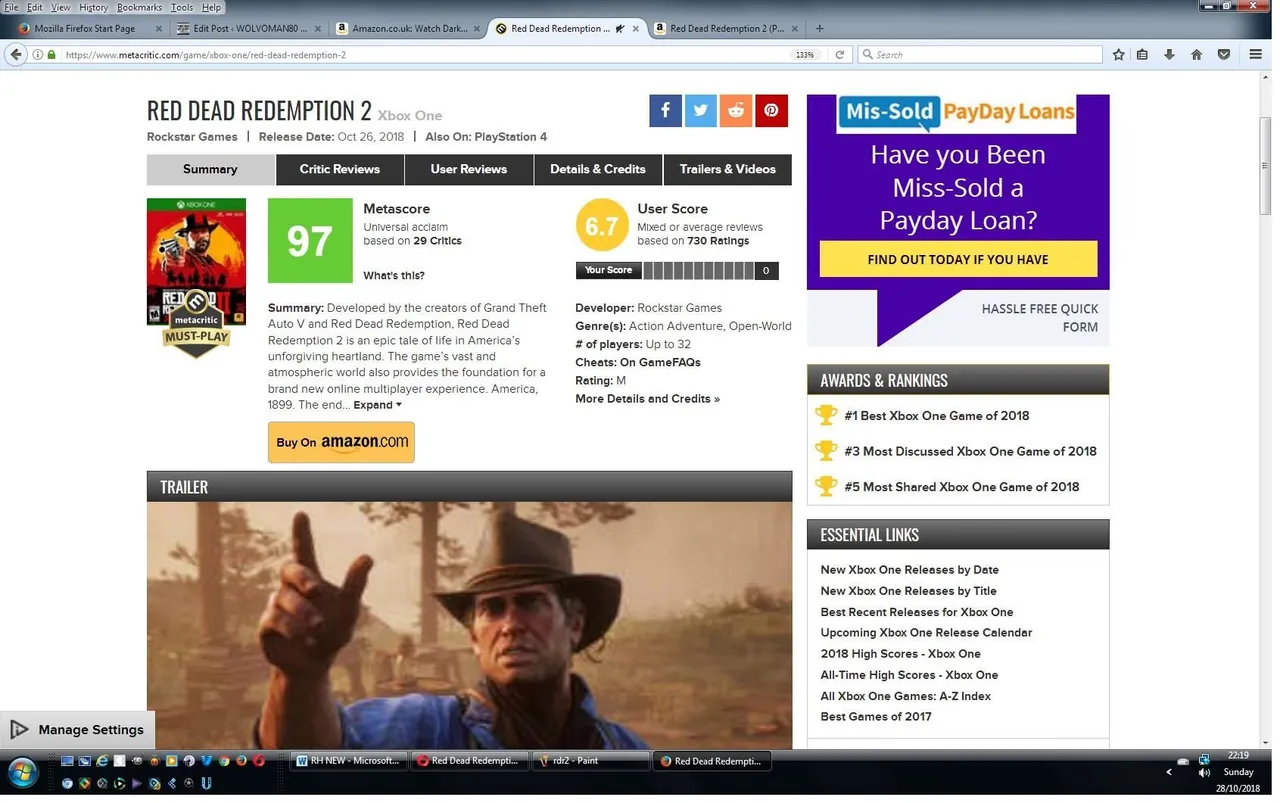Close the active Red Dead Redemption tab
This screenshot has width=1280, height=803.
[636, 29]
